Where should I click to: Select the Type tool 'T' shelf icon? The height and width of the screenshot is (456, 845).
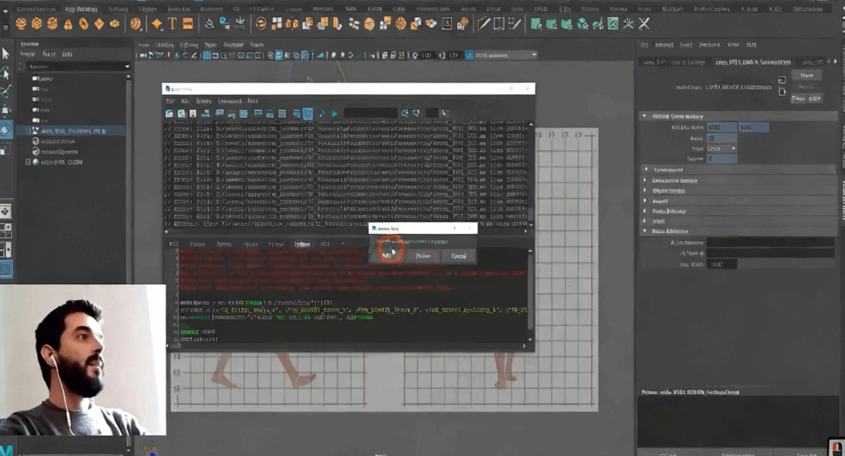(172, 23)
